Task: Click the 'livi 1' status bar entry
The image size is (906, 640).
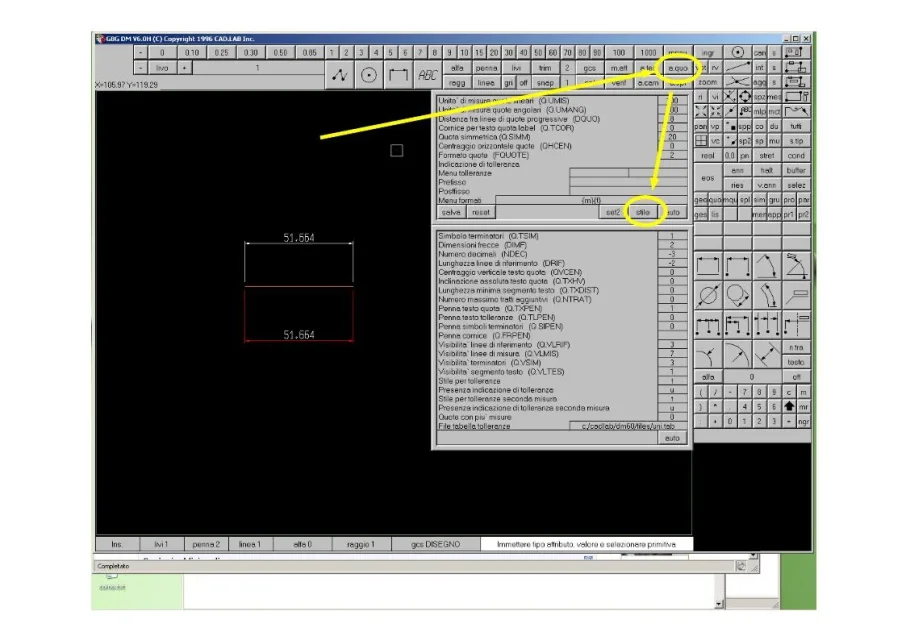Action: (161, 544)
